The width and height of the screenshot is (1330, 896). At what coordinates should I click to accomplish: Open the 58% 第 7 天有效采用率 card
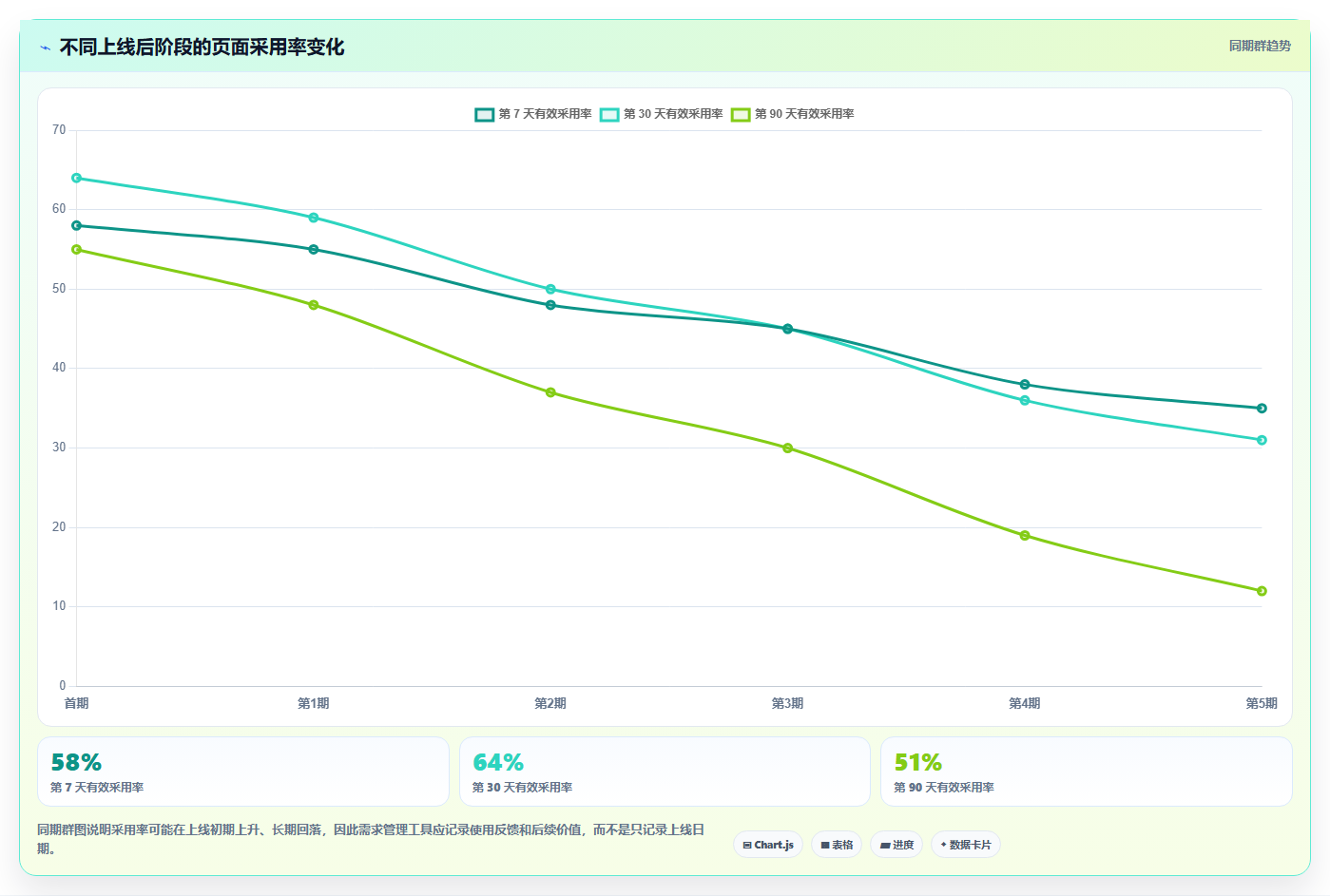click(243, 772)
